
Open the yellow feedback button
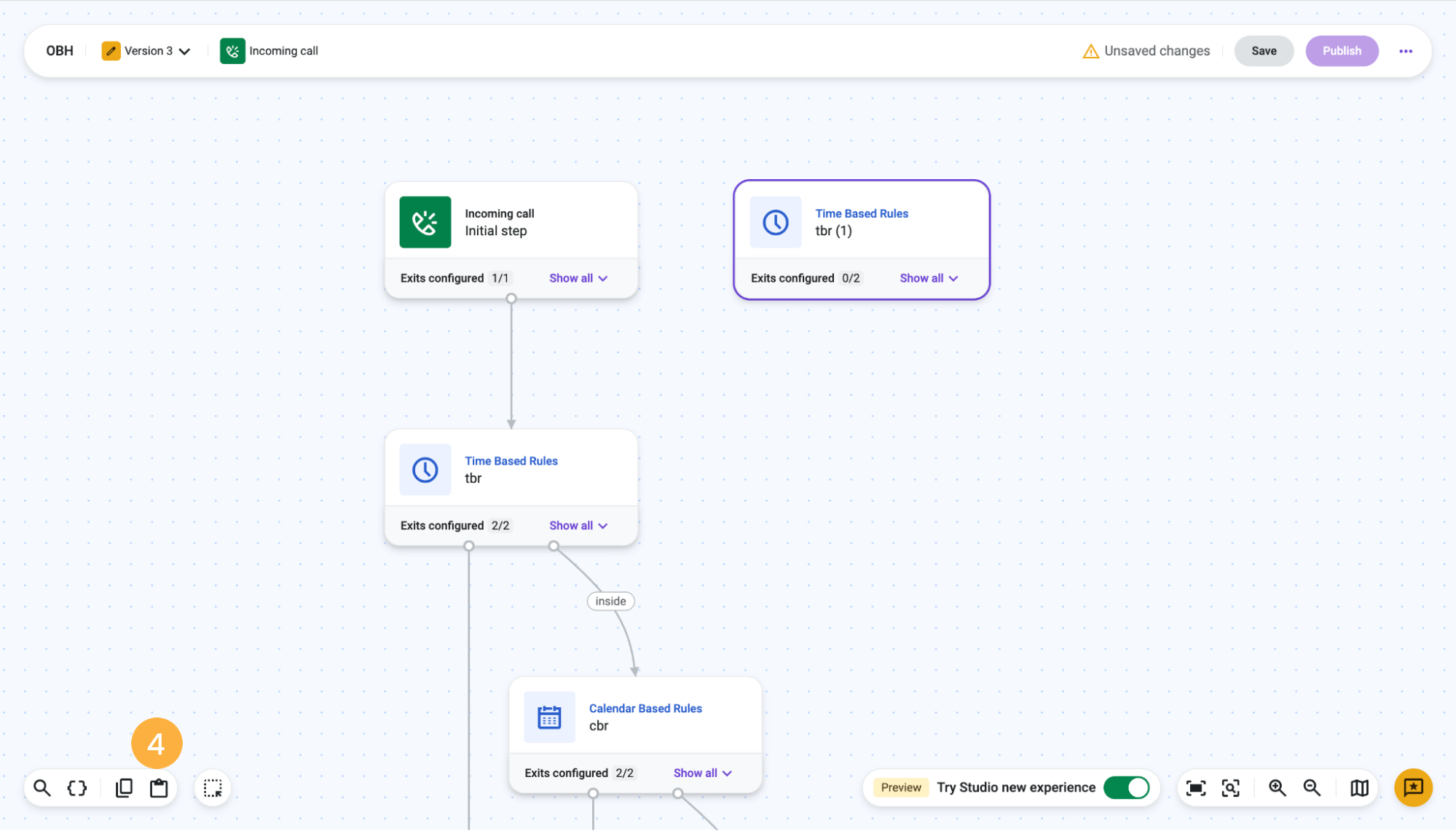tap(1413, 788)
